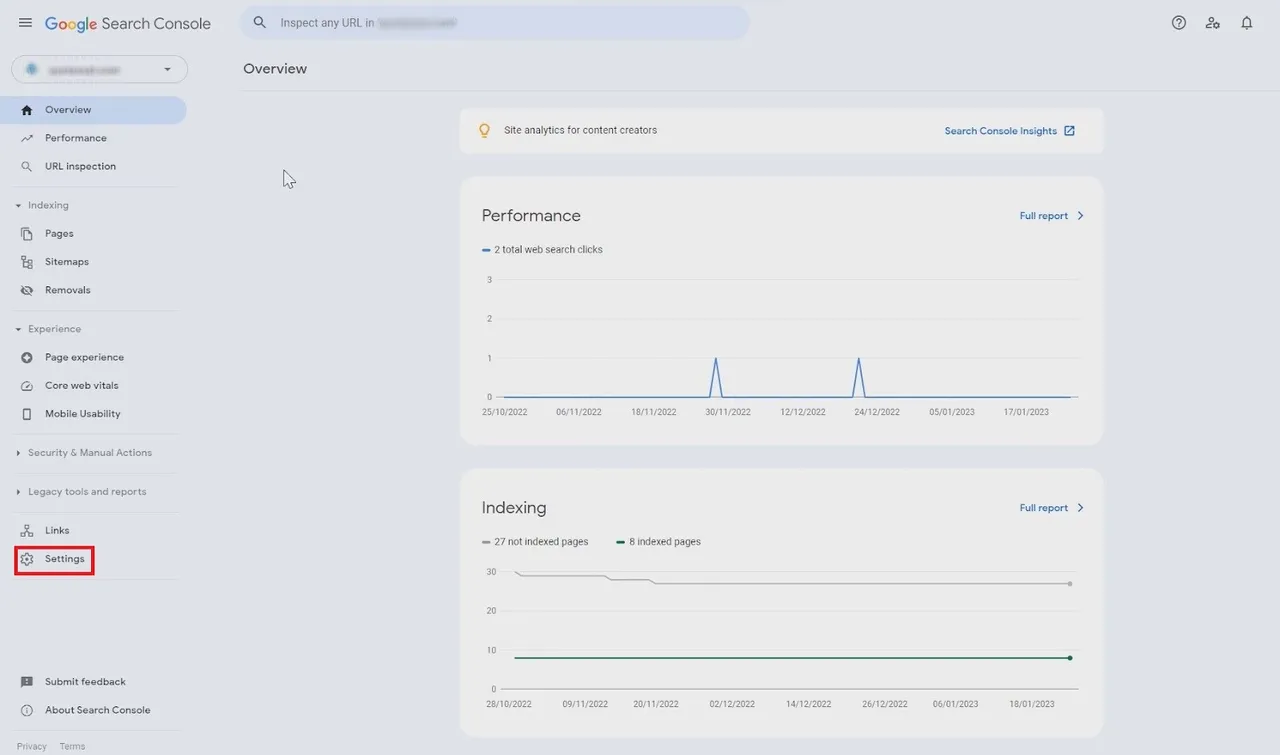Click '8 indexed pages' legend
The width and height of the screenshot is (1280, 755).
point(658,542)
